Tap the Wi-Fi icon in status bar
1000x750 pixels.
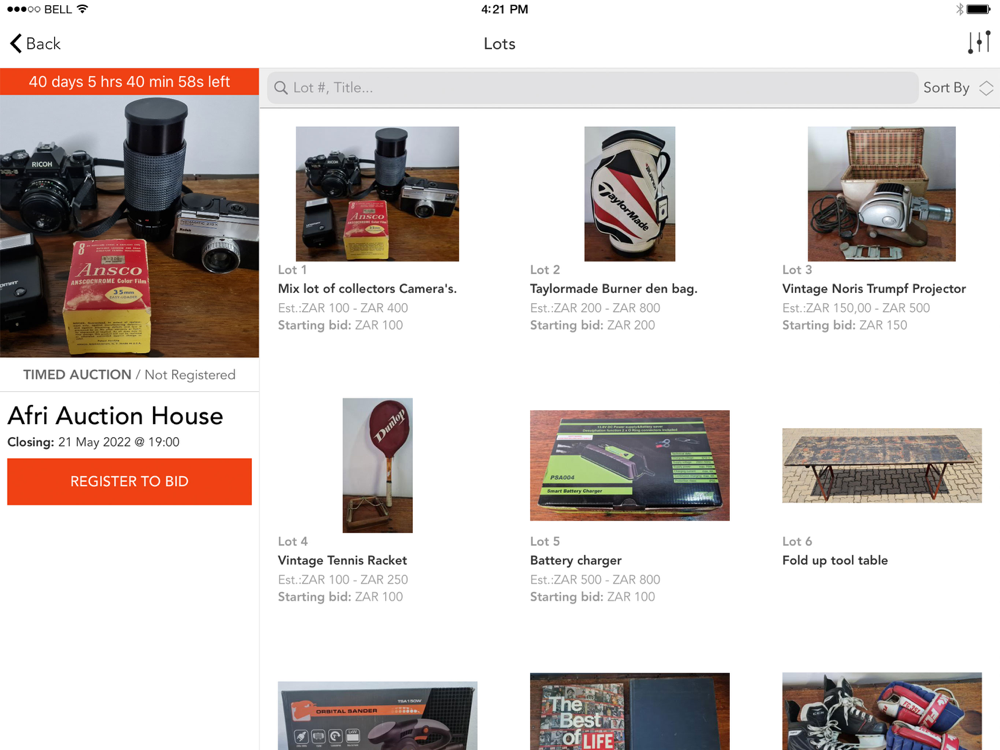coord(82,9)
